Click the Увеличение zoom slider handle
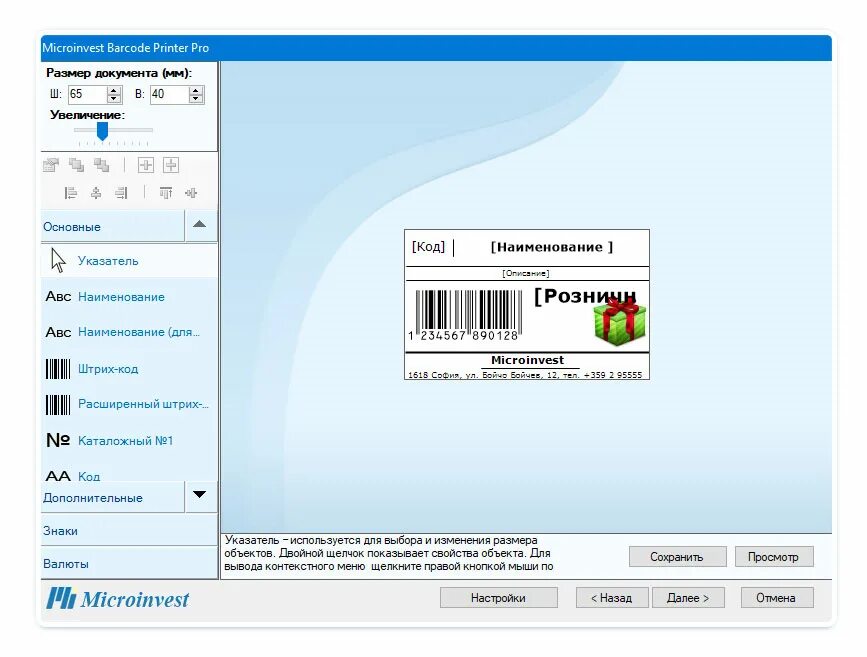Image resolution: width=867 pixels, height=657 pixels. [102, 132]
